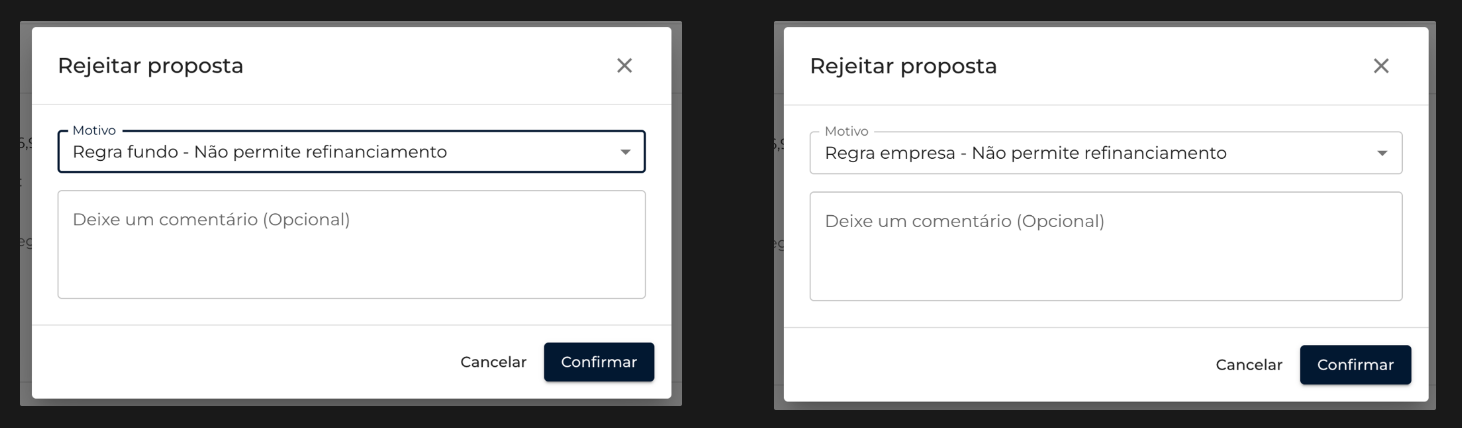Close the dialog with Regra fundo selected
The width and height of the screenshot is (1462, 428).
point(624,66)
